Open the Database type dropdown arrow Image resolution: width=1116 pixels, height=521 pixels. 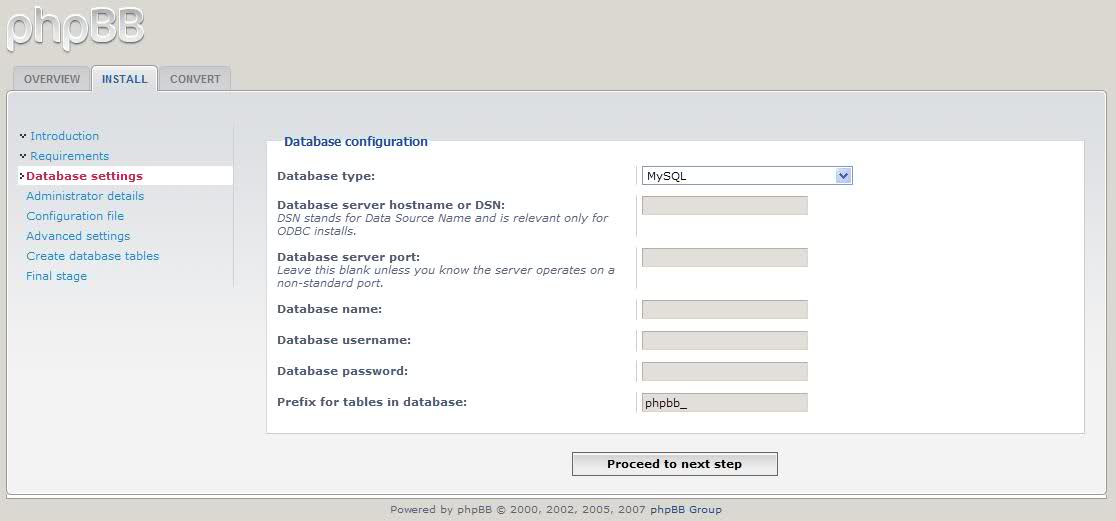click(843, 176)
